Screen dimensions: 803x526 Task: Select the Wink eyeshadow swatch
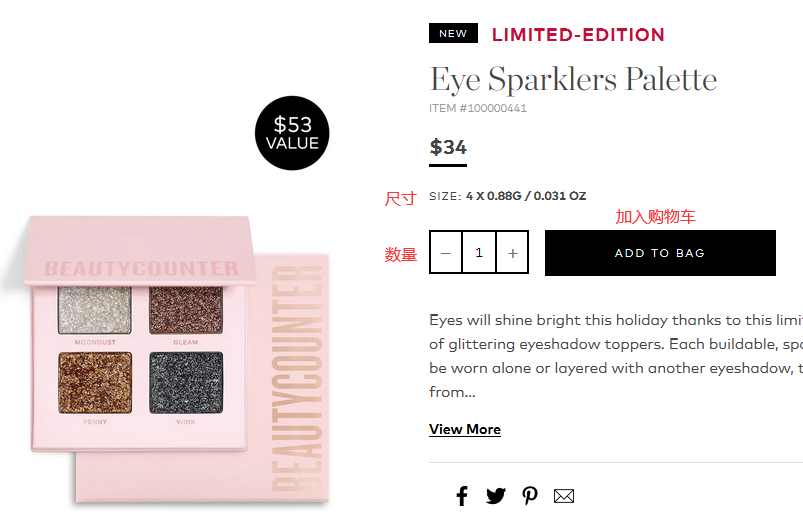[186, 383]
